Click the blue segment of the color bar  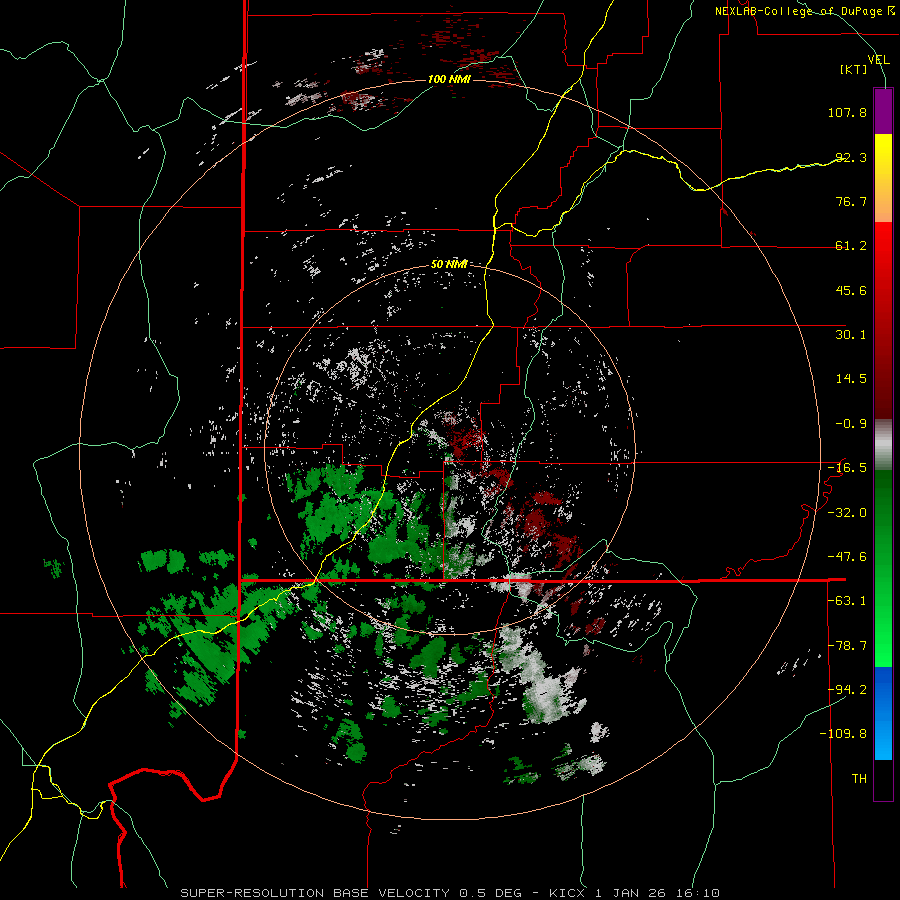pos(883,713)
